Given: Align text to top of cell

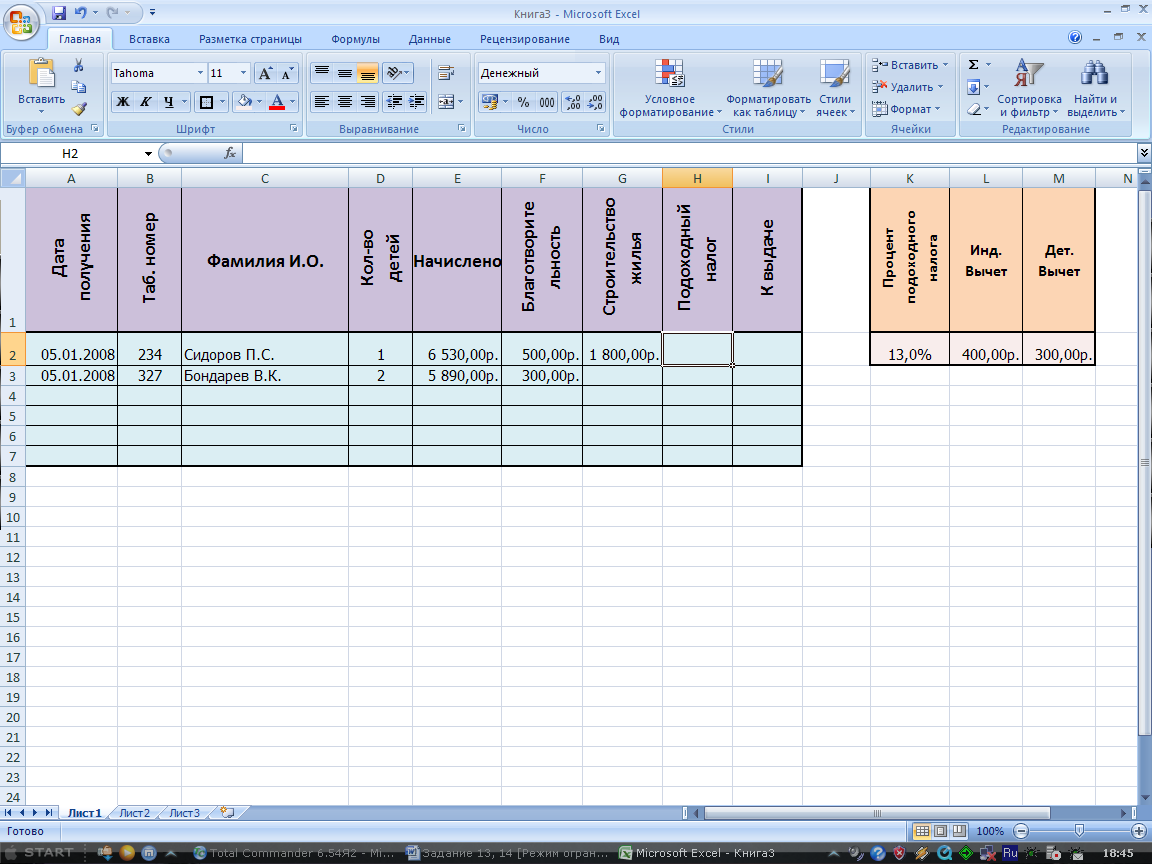Looking at the screenshot, I should pos(322,73).
